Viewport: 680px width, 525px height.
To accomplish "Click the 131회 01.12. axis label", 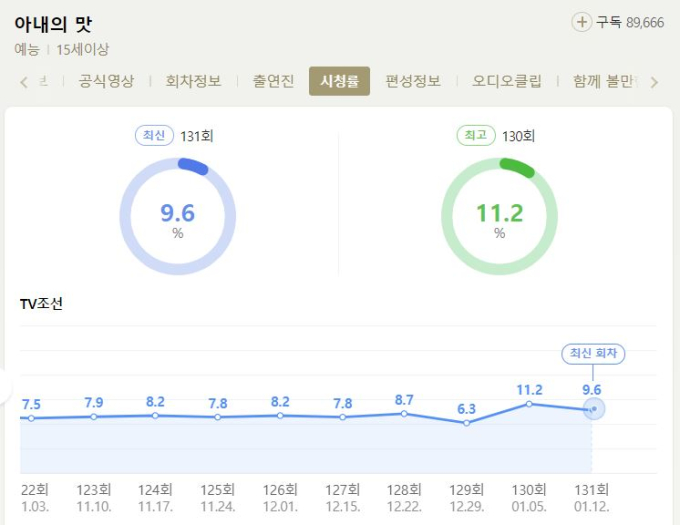I will 592,498.
